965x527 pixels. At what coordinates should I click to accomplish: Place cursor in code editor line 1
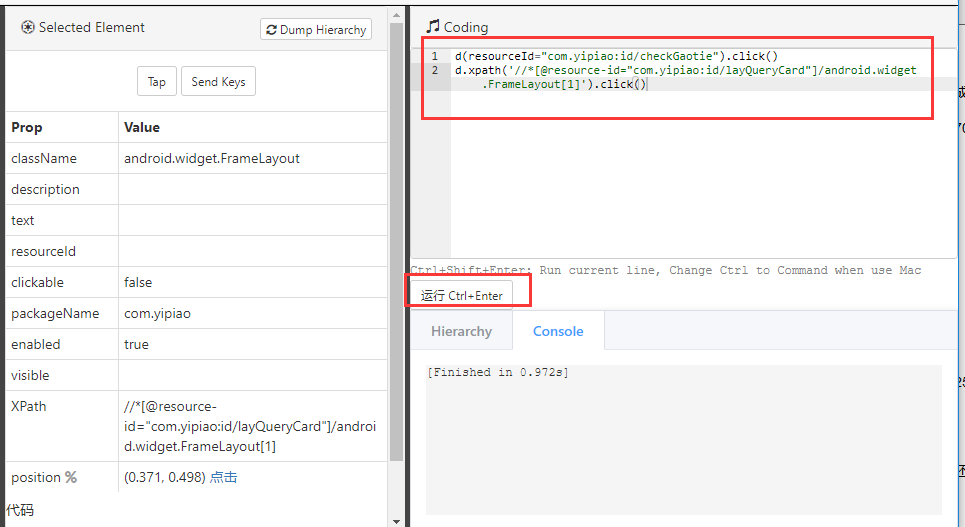tap(616, 56)
